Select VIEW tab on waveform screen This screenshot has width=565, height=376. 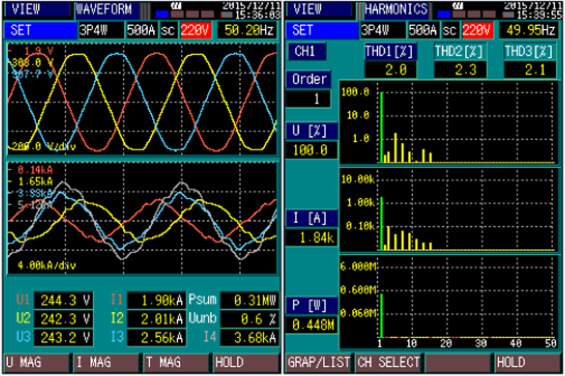(37, 10)
